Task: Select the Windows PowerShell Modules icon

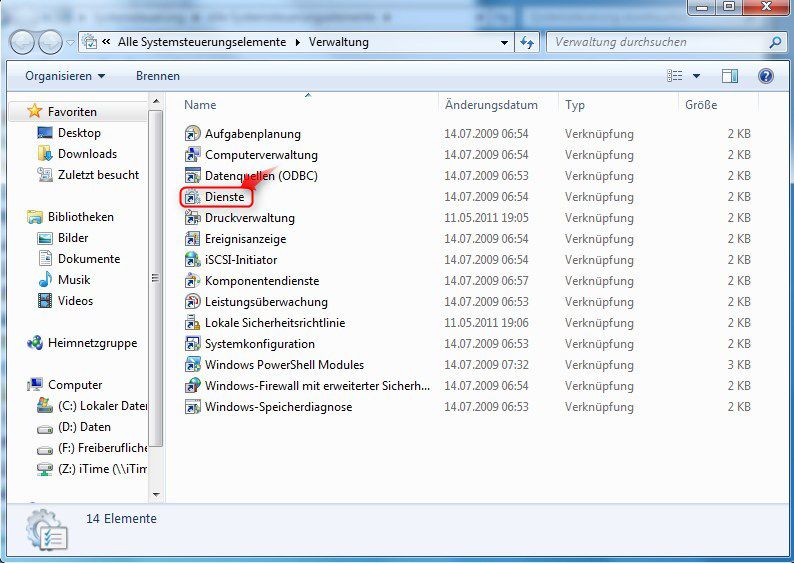Action: click(192, 365)
